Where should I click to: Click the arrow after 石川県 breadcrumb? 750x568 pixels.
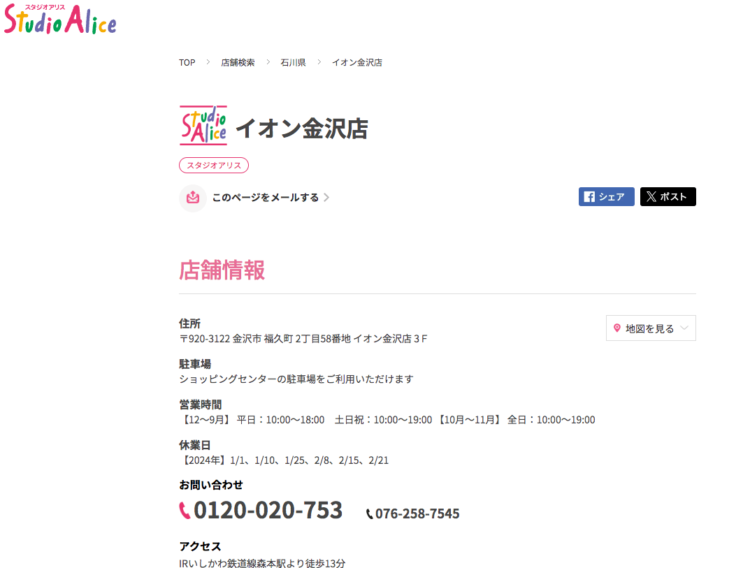point(319,62)
